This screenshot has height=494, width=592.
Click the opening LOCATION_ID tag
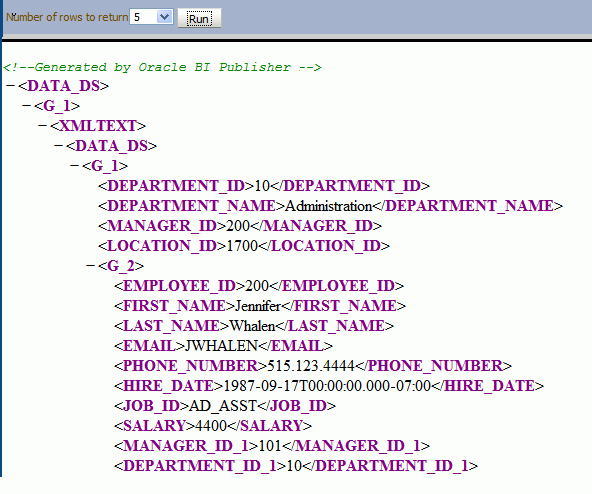click(x=162, y=246)
